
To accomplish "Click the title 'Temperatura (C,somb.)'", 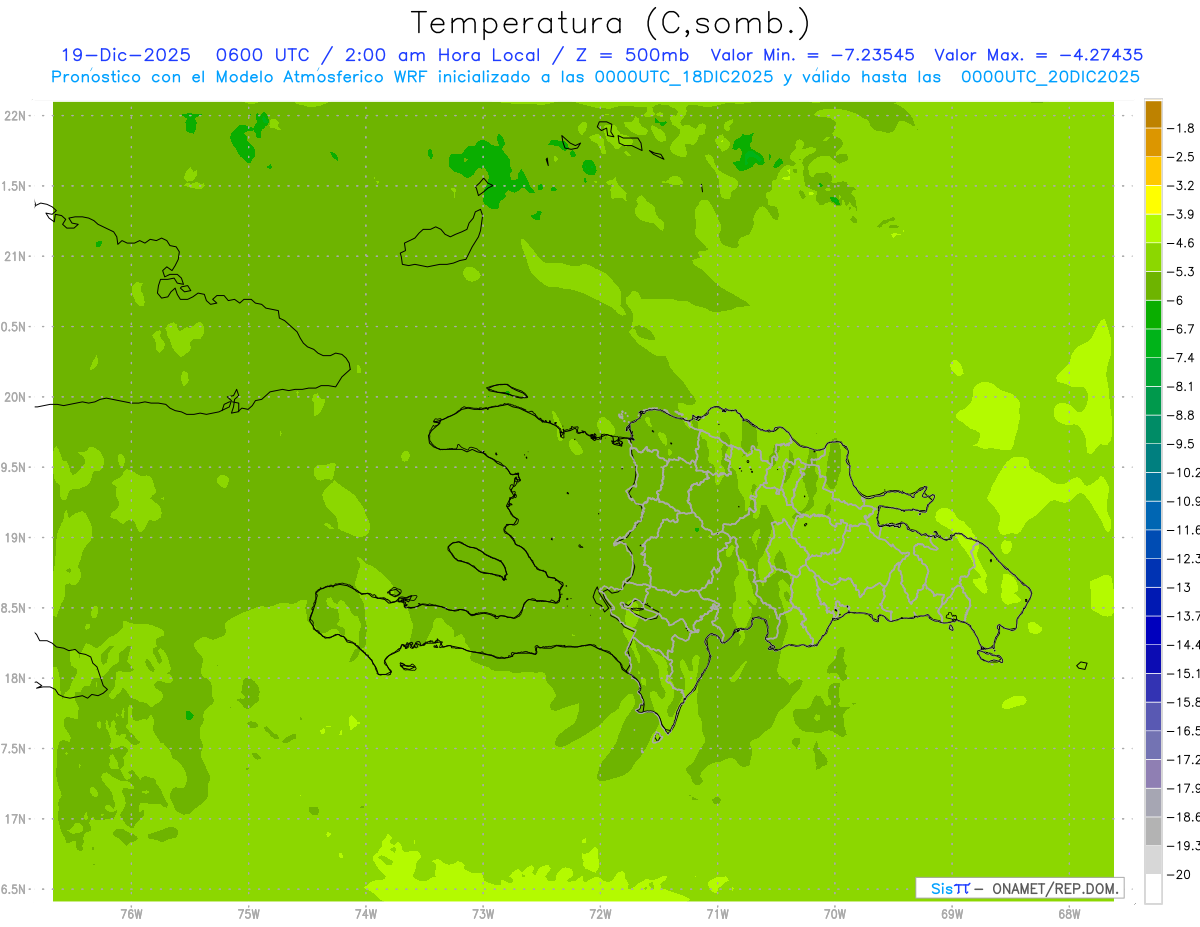I will point(611,23).
